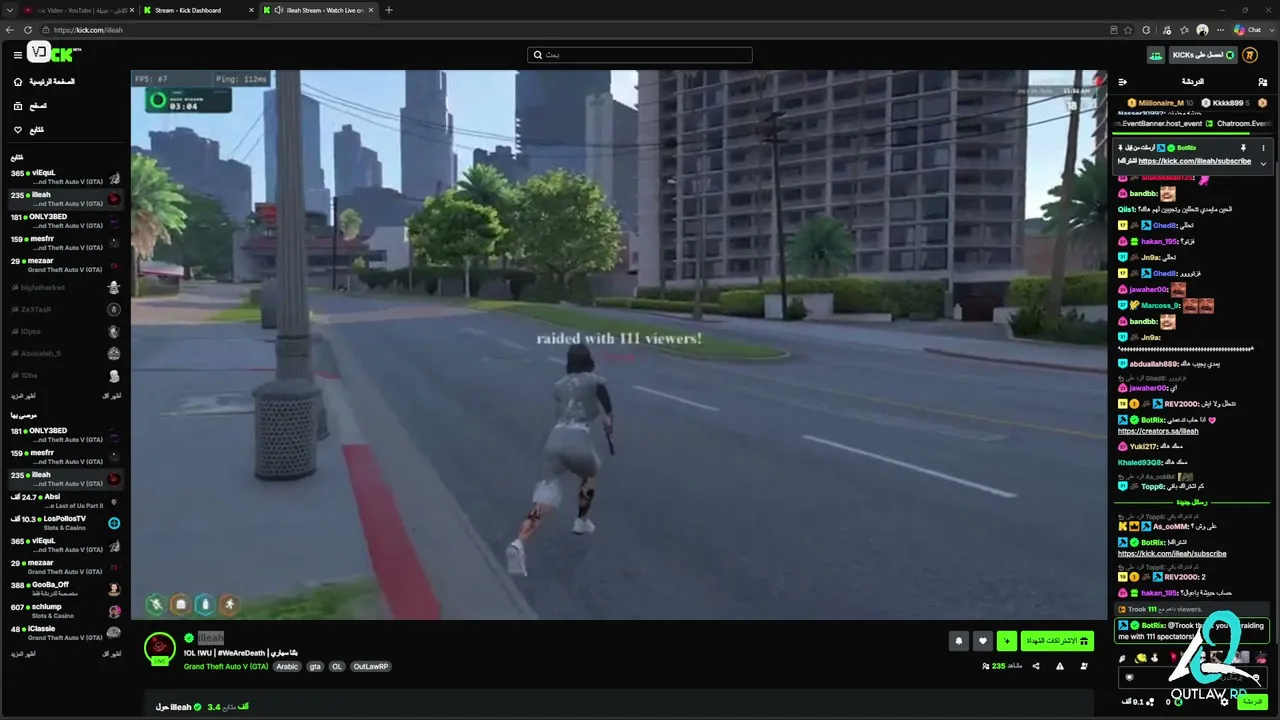Open viEquL channel in Following list
Viewport: 1280px width, 720px height.
[65, 177]
